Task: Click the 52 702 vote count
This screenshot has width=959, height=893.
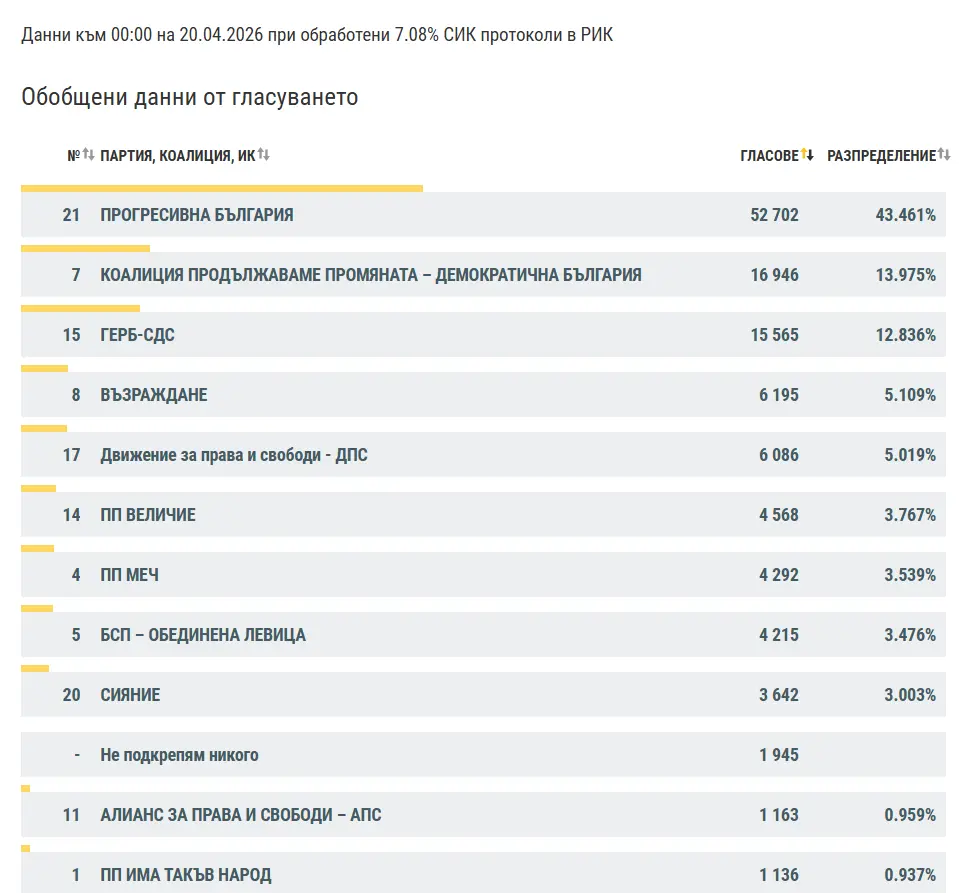Action: pos(774,215)
